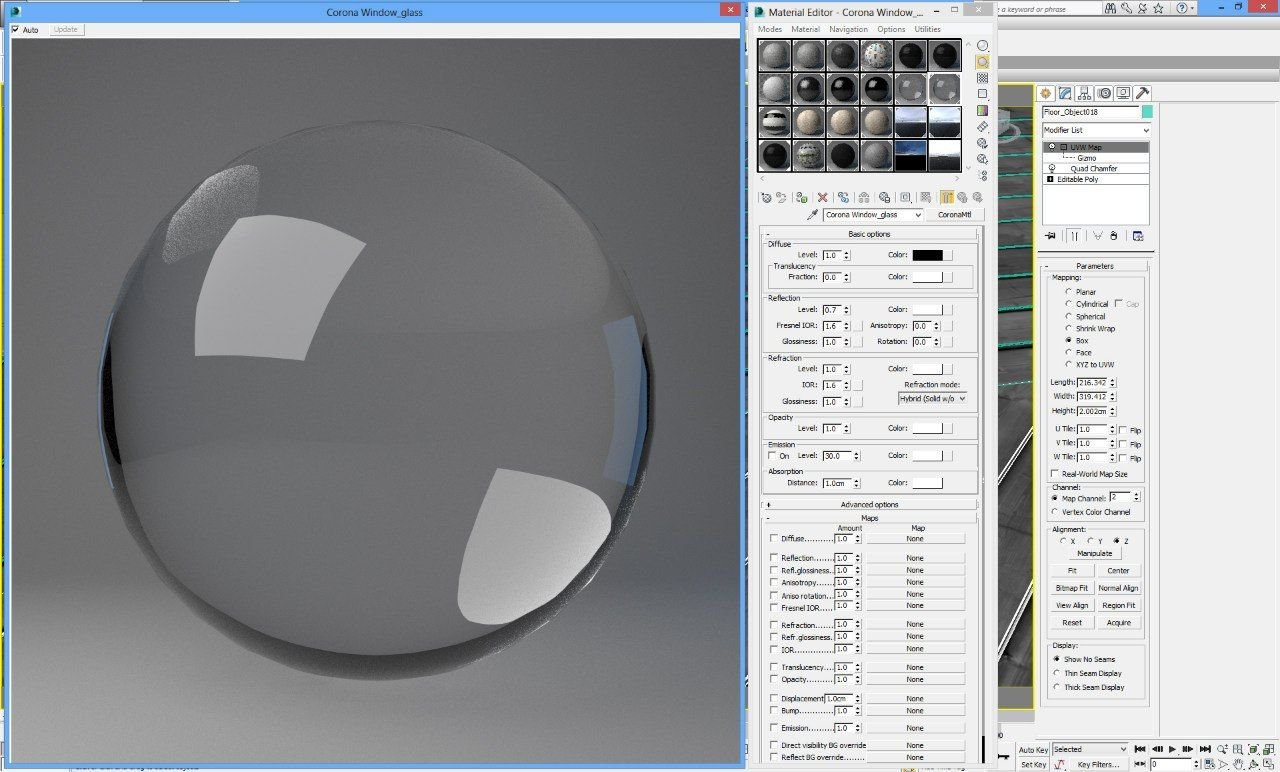The image size is (1280, 772).
Task: Expand the Advanced options rollout
Action: (x=869, y=505)
